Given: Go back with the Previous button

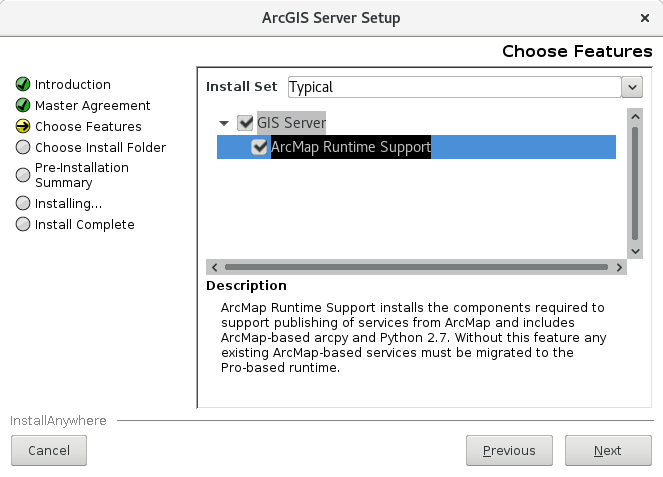Looking at the screenshot, I should [x=508, y=451].
